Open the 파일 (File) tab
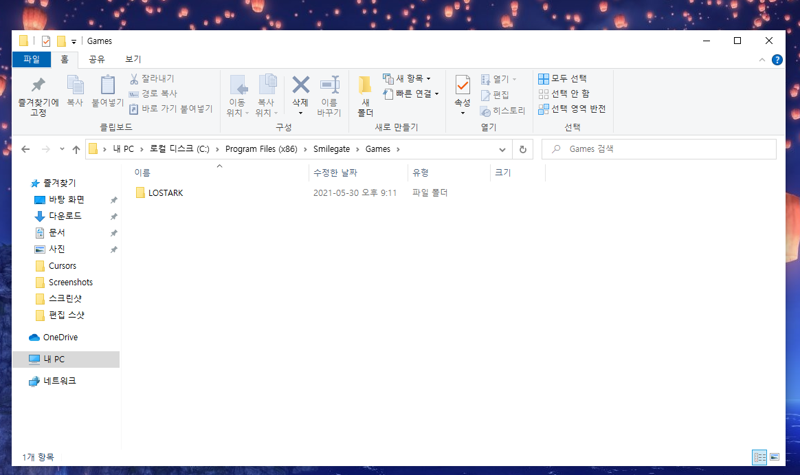800x475 pixels. 32,59
